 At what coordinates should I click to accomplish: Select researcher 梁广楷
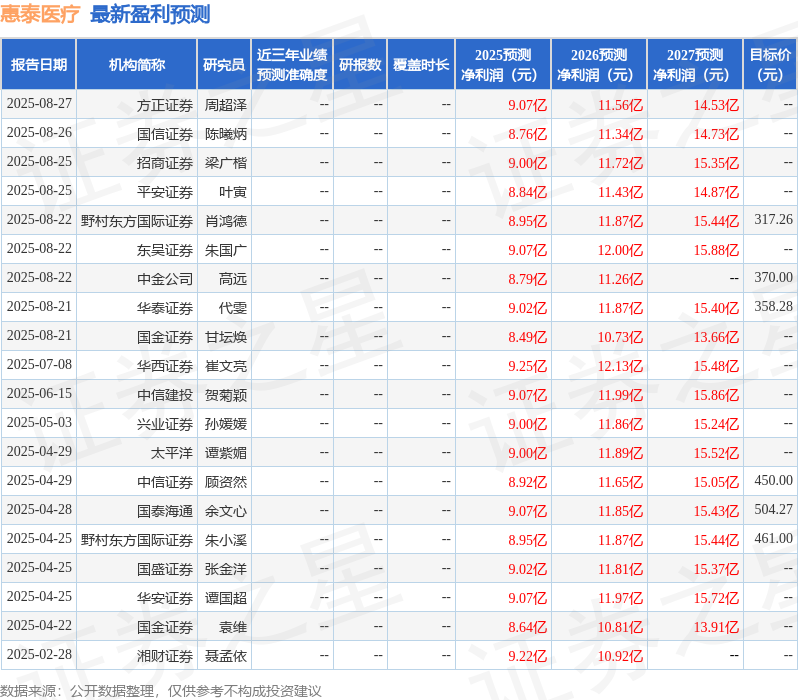pyautogui.click(x=225, y=163)
